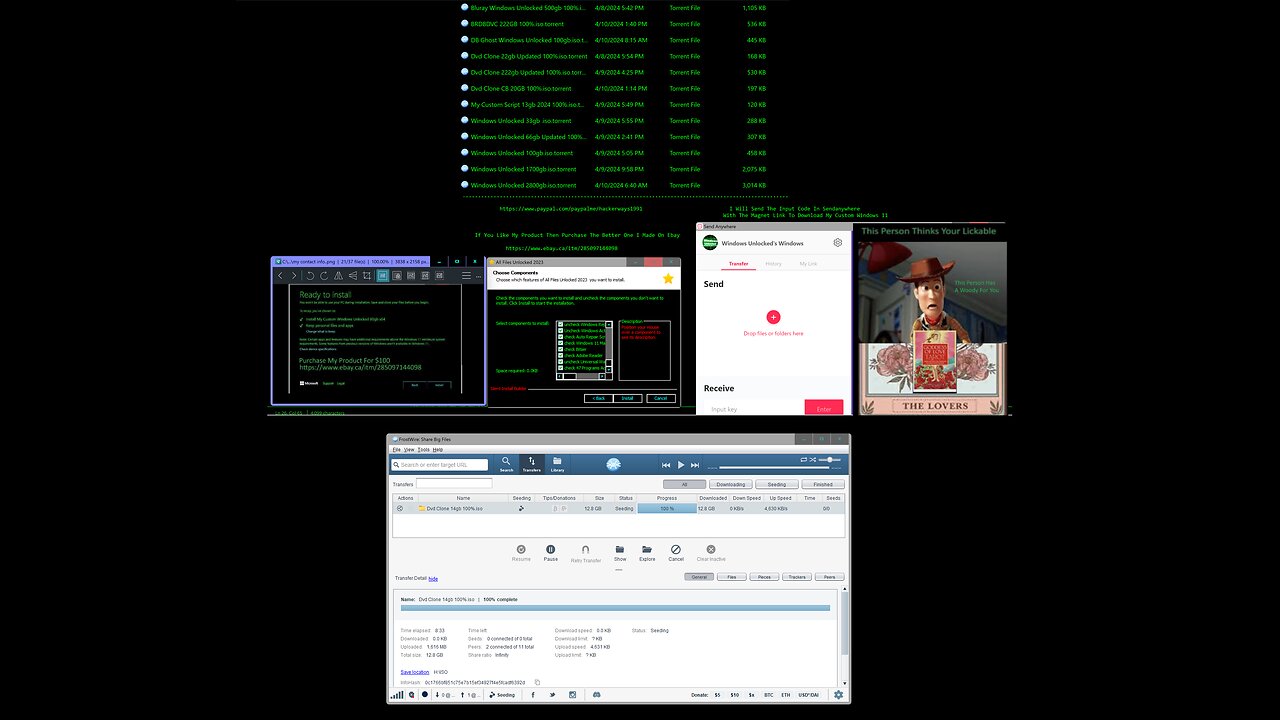
Task: Click the Seeding status indicator in status bar
Action: point(501,695)
